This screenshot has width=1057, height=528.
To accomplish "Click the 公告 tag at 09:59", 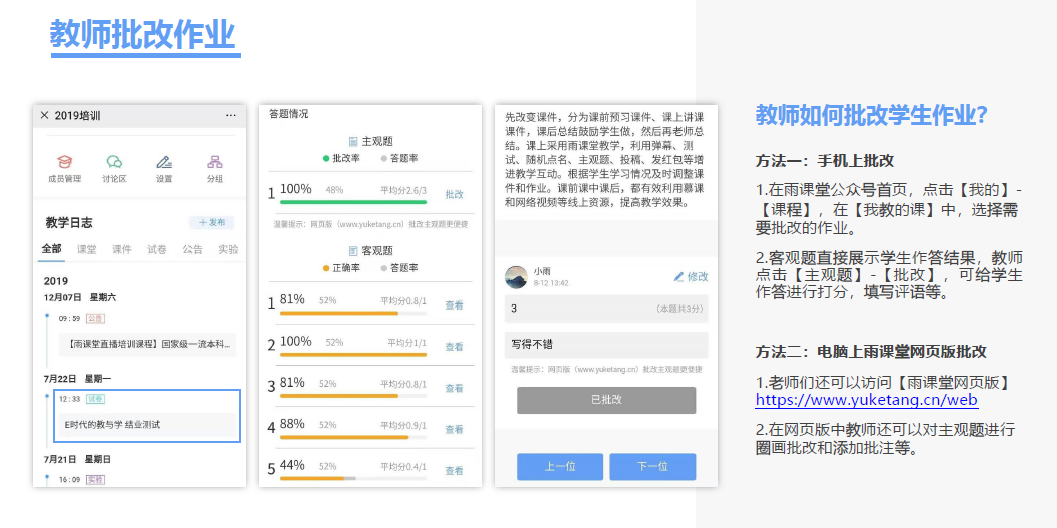I will pyautogui.click(x=95, y=318).
